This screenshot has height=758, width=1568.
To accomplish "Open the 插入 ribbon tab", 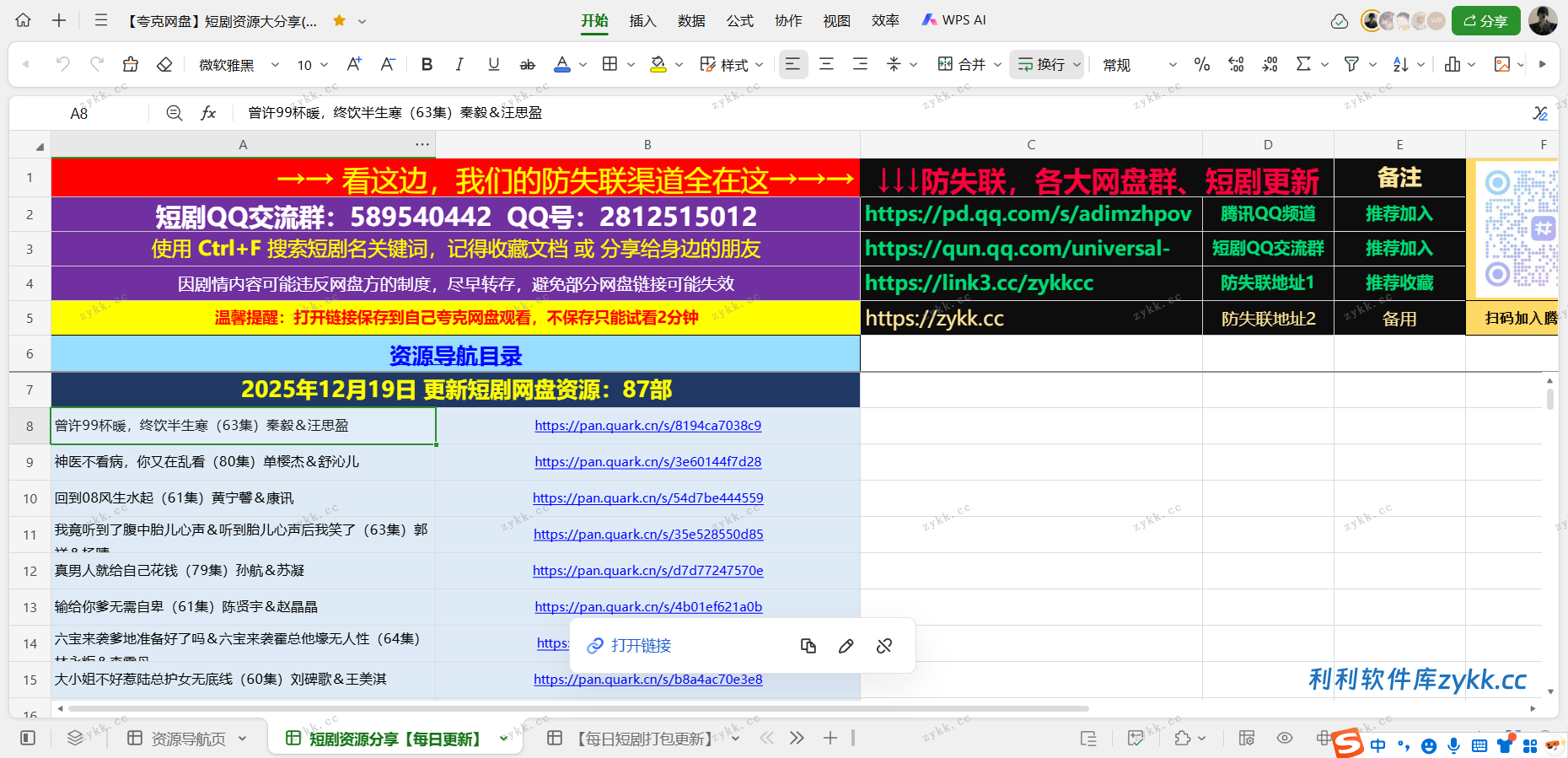I will pyautogui.click(x=642, y=20).
